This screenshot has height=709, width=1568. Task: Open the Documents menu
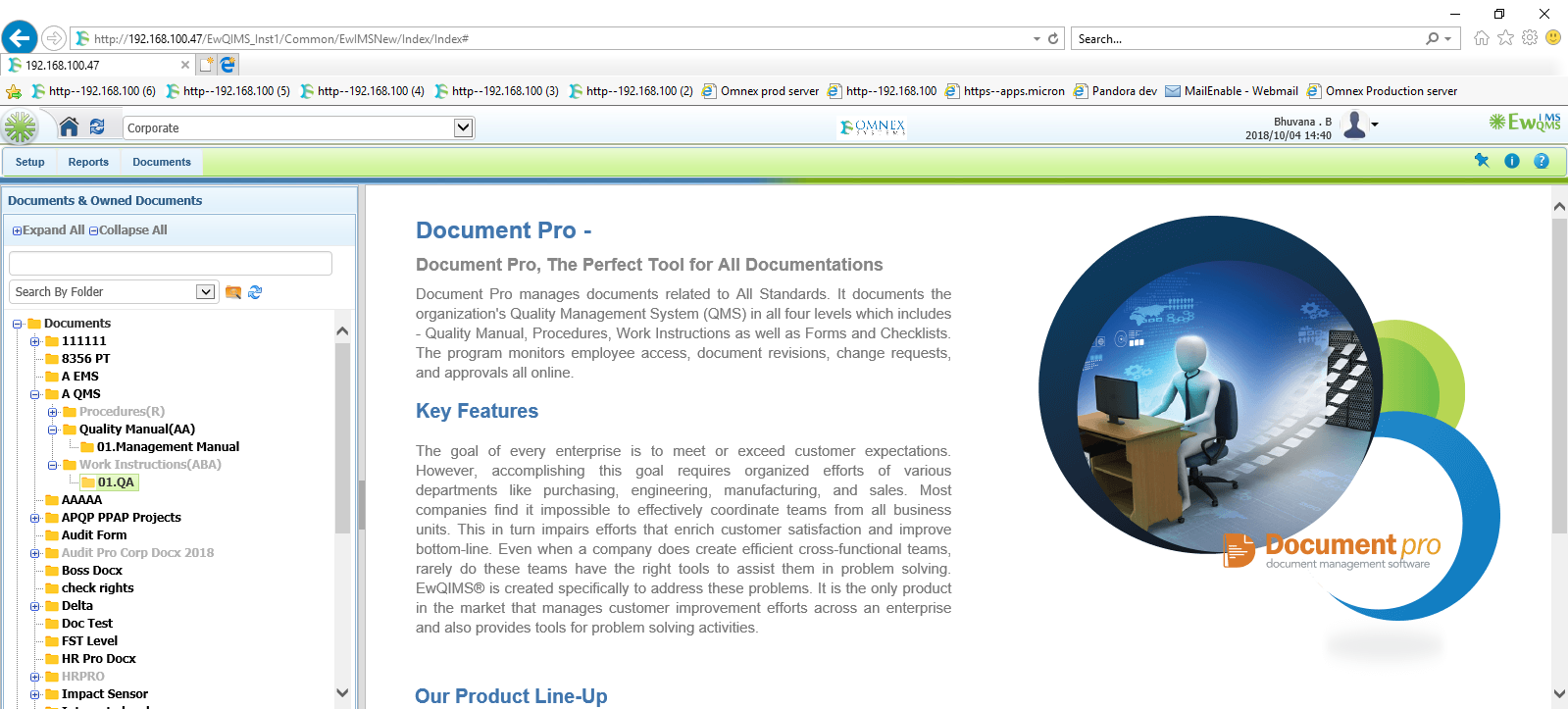pyautogui.click(x=162, y=162)
